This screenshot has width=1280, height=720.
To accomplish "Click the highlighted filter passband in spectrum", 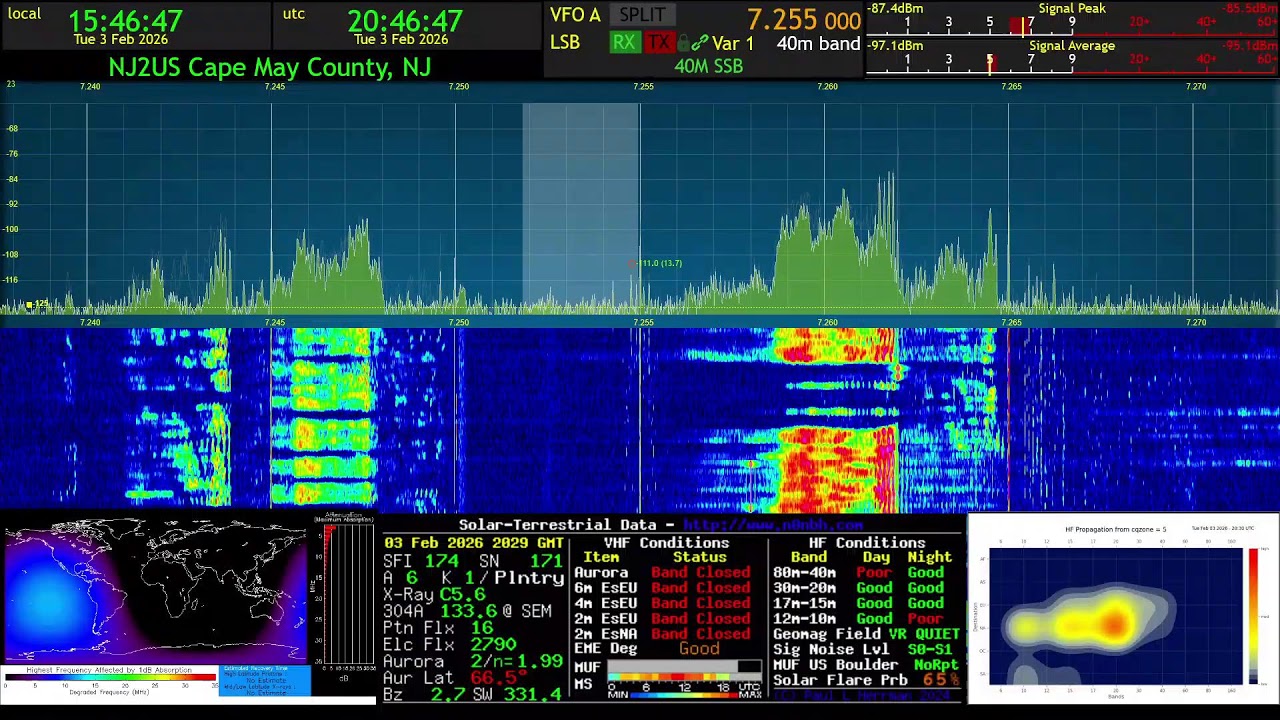I will coord(581,208).
